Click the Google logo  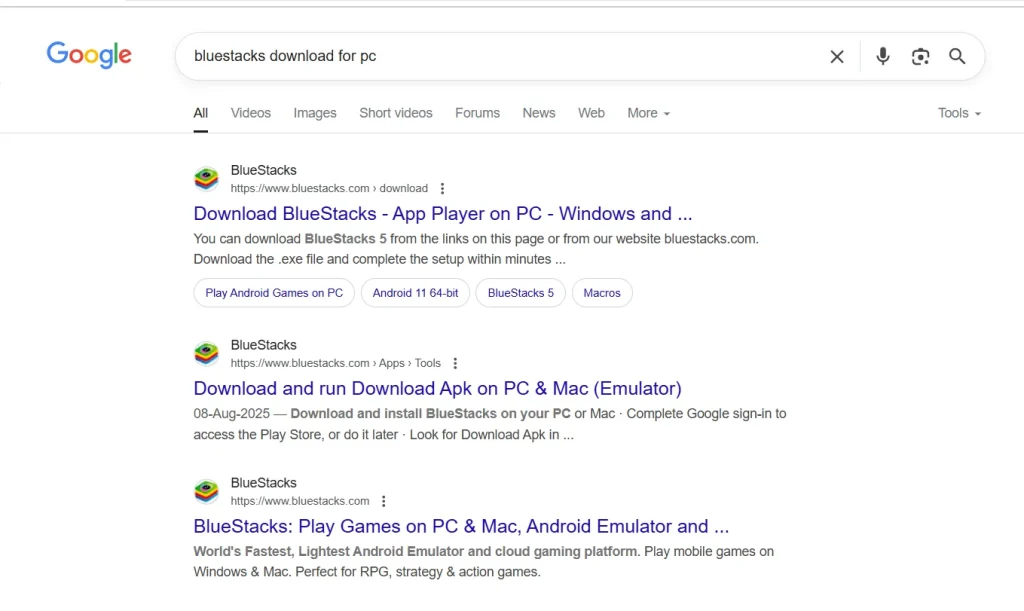pos(88,55)
